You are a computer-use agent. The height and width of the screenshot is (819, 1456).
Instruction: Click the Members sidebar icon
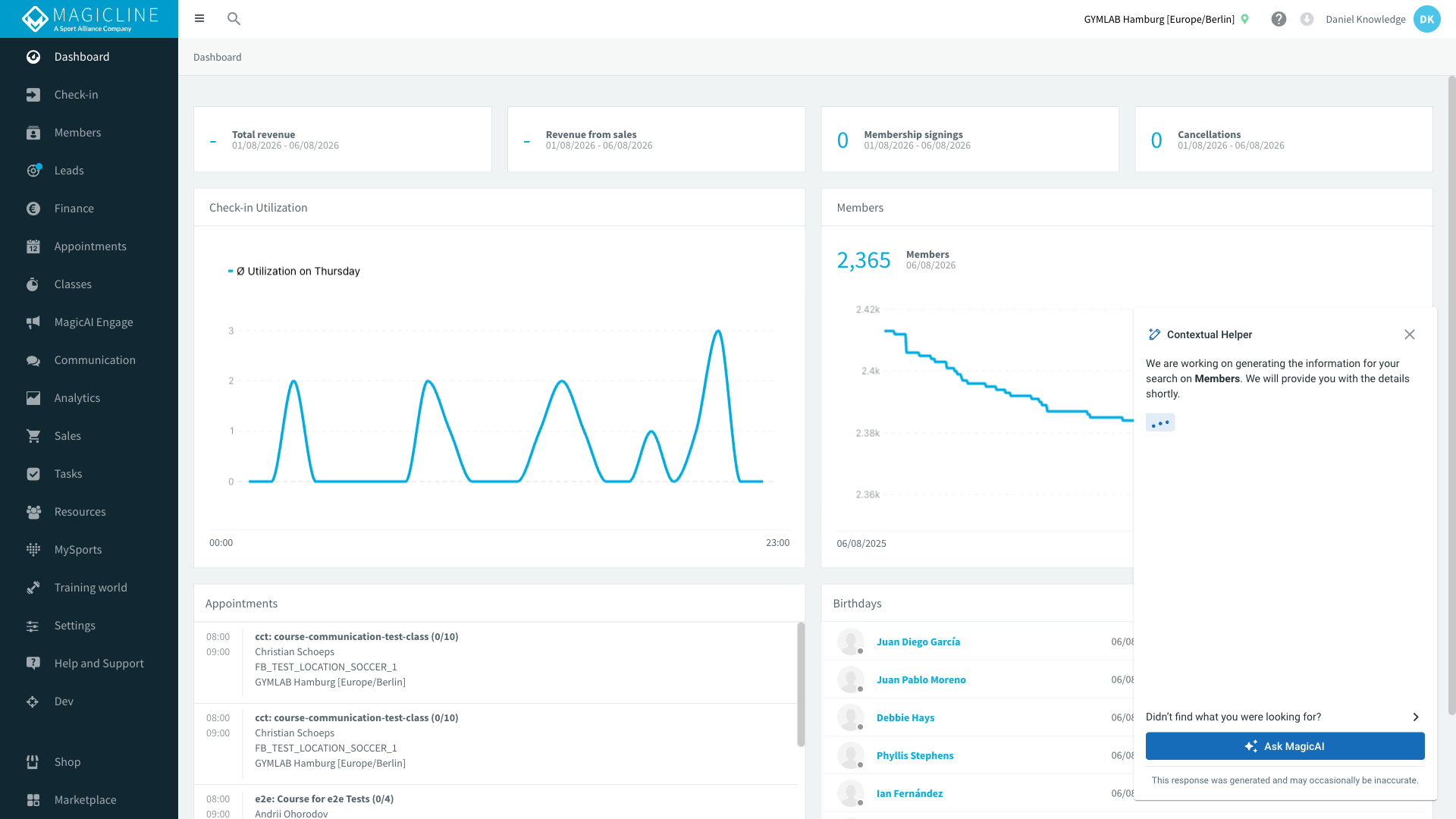[x=33, y=133]
